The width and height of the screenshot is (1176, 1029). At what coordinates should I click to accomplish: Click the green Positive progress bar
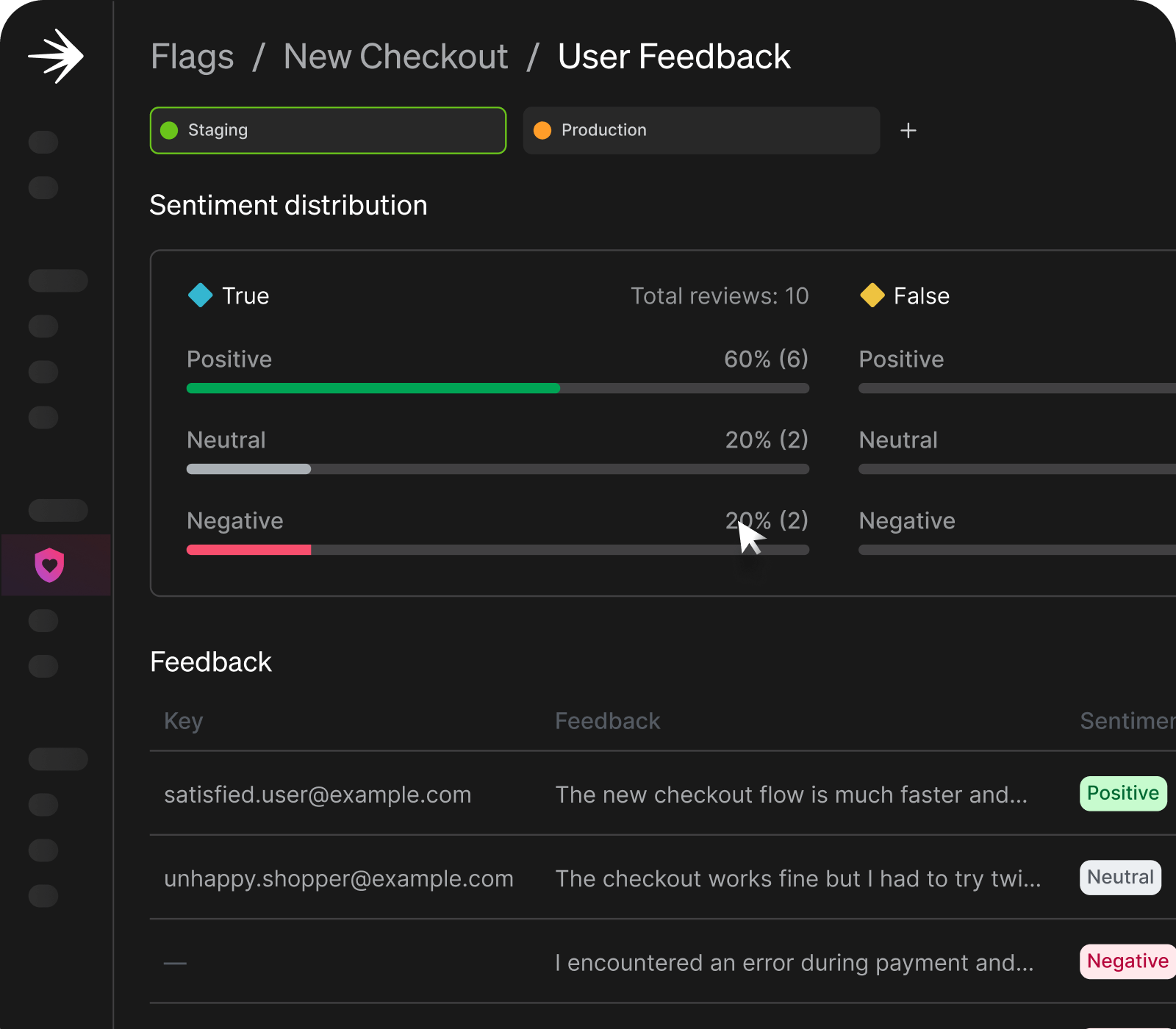[373, 388]
